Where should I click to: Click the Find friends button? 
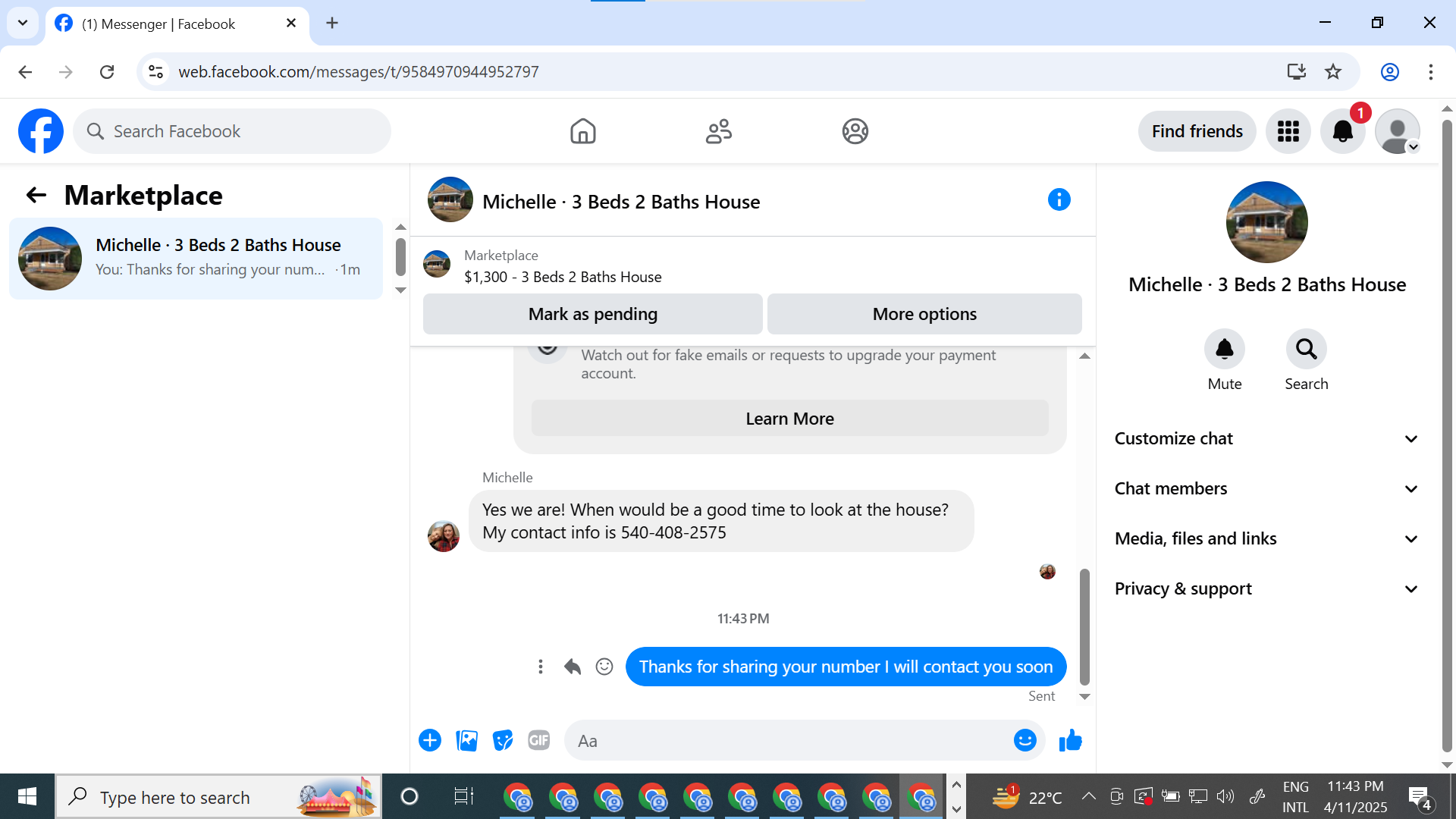(1197, 131)
